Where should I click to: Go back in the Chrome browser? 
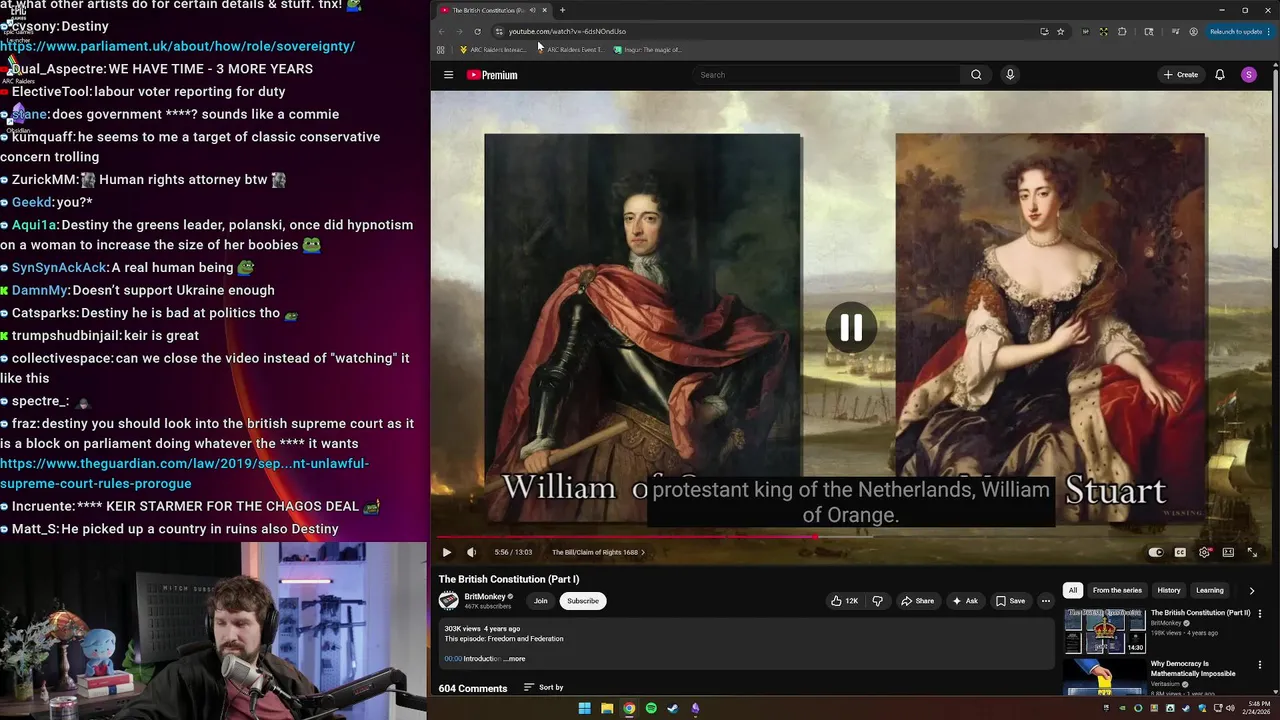point(441,31)
